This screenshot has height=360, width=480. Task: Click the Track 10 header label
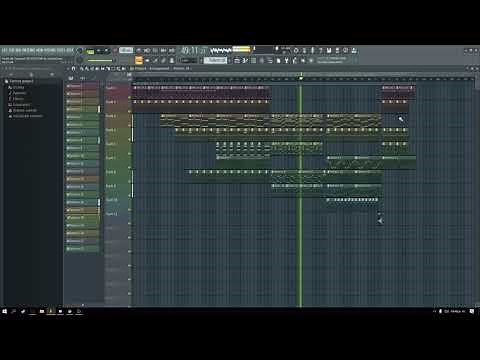coord(112,200)
